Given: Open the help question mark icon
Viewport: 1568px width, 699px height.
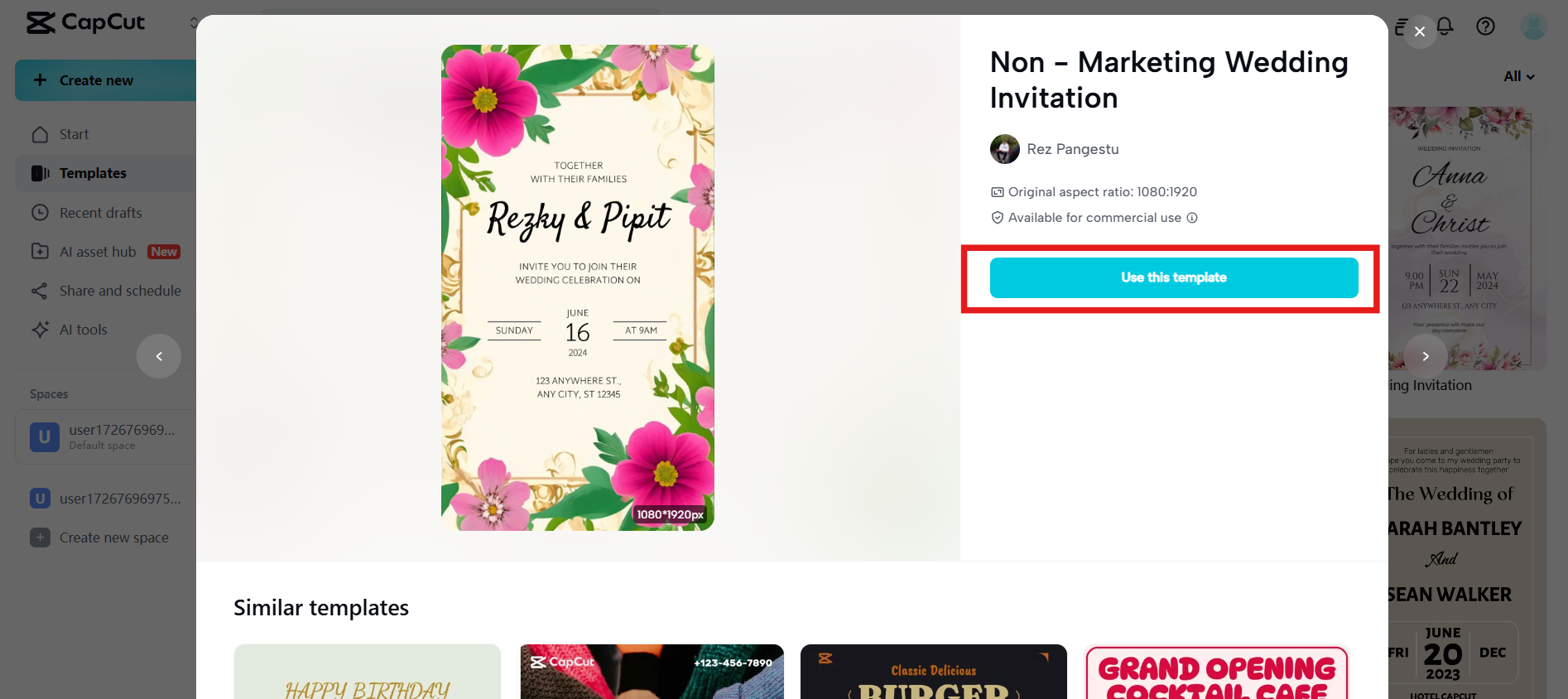Looking at the screenshot, I should click(1485, 27).
